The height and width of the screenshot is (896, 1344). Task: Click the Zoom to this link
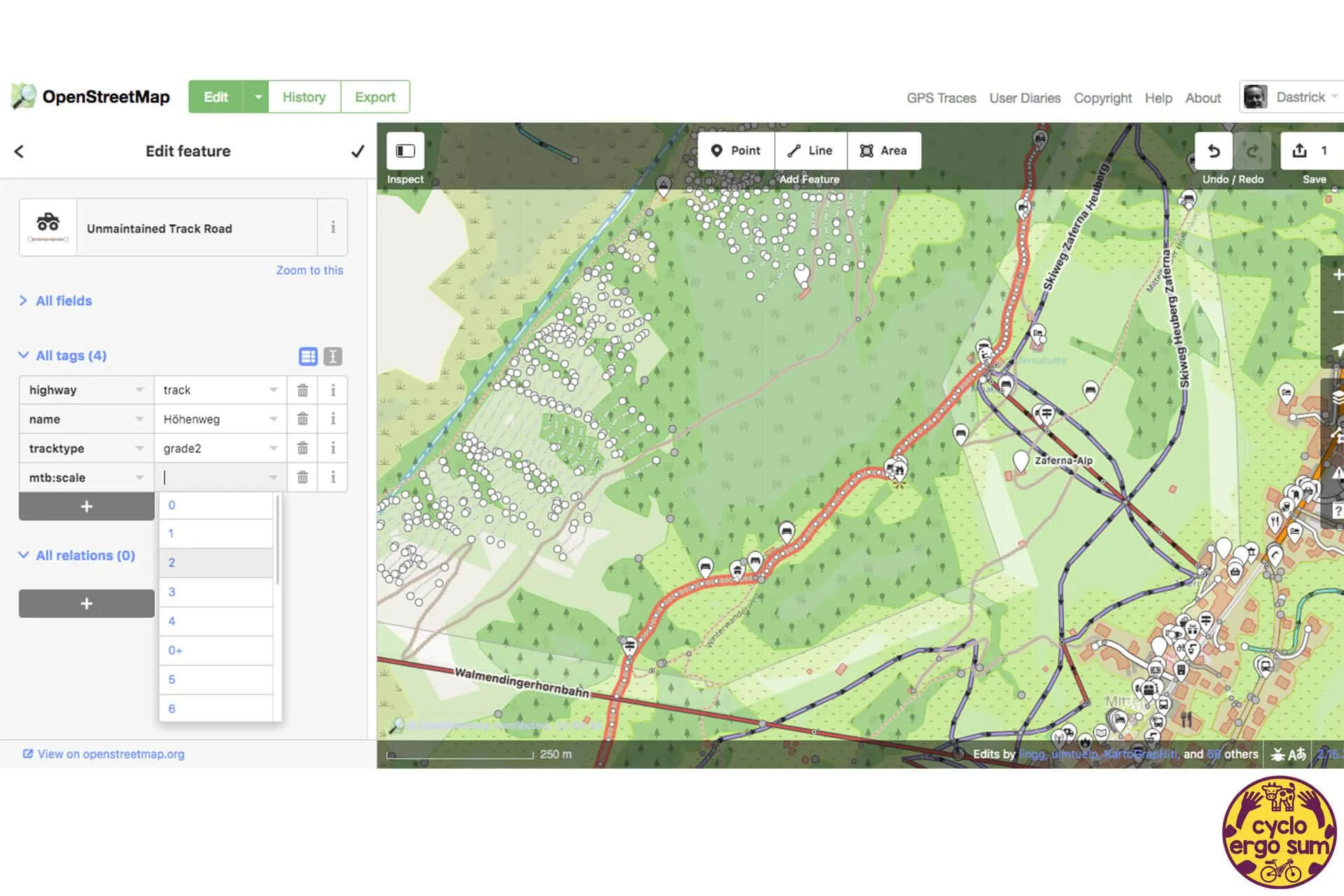click(309, 270)
